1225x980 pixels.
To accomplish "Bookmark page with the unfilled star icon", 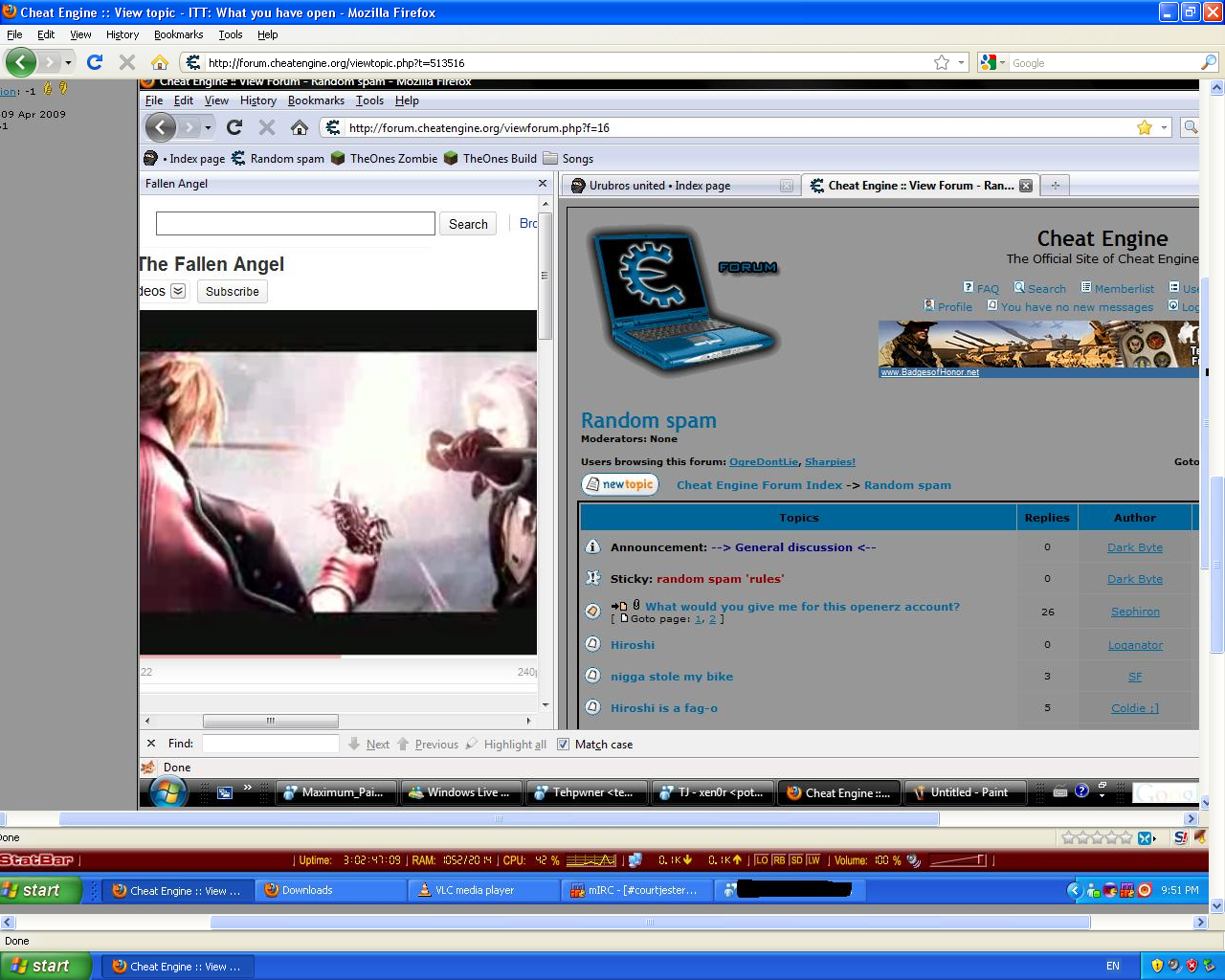I will pyautogui.click(x=942, y=62).
